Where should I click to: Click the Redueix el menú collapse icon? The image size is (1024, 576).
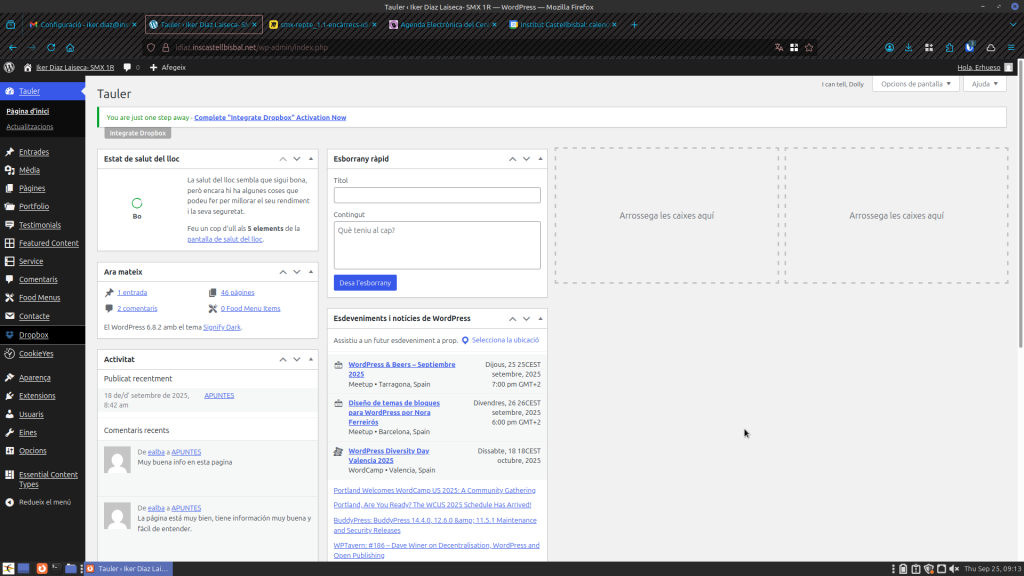click(x=9, y=502)
